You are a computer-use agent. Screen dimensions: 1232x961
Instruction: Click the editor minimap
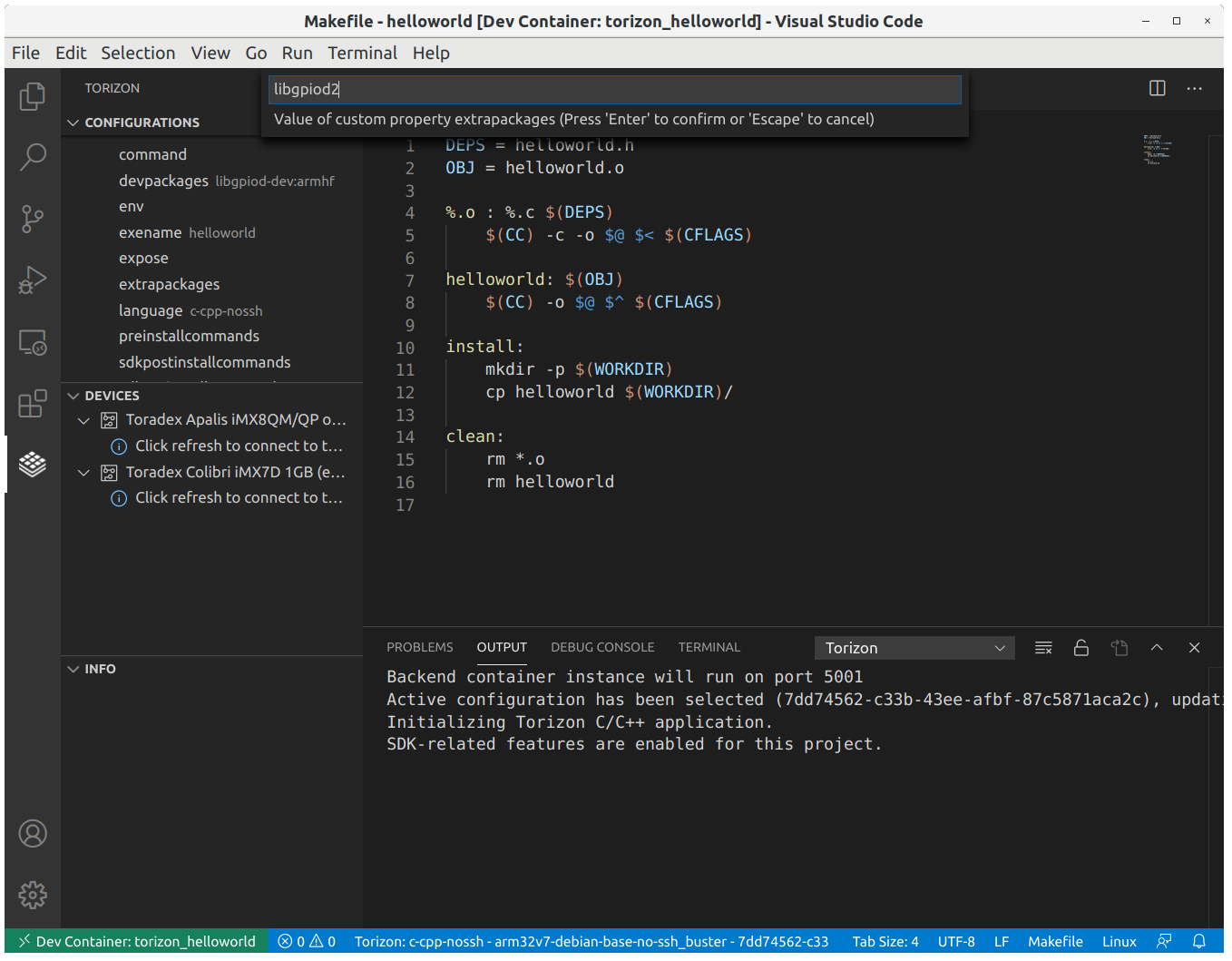(x=1158, y=149)
